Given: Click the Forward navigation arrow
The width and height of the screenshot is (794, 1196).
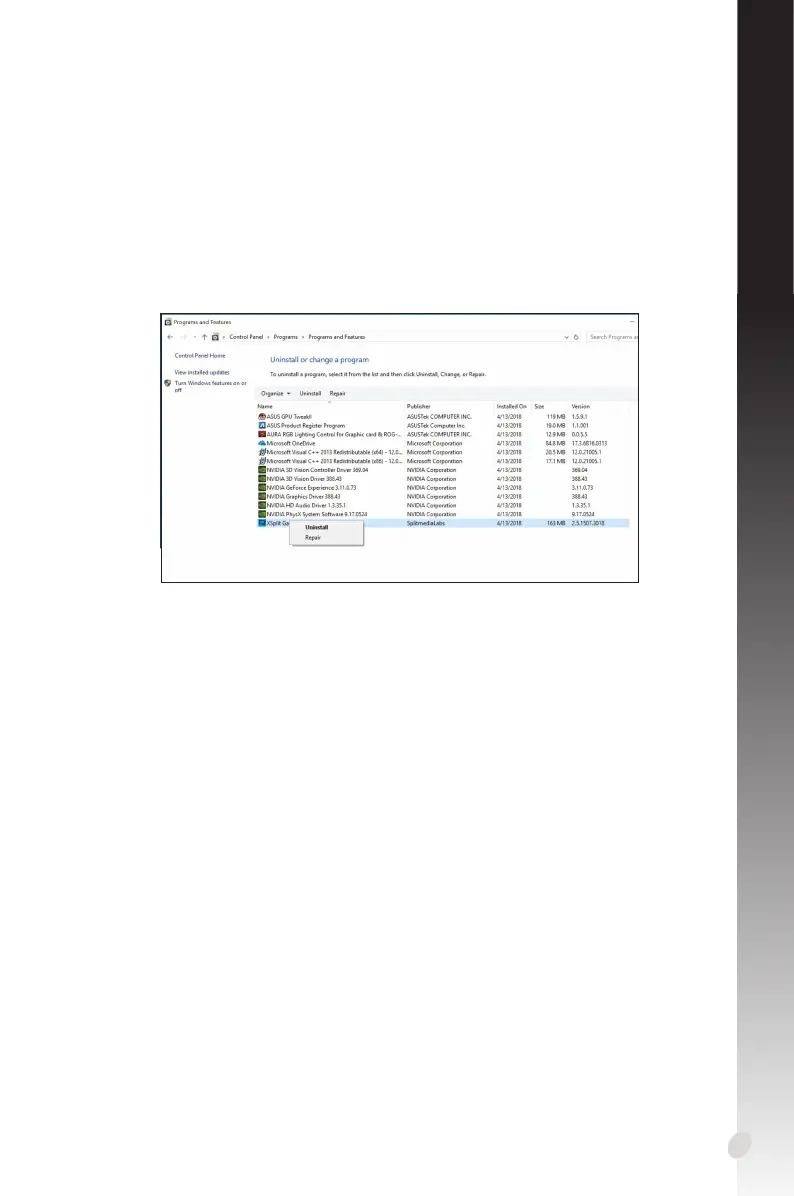Looking at the screenshot, I should (x=183, y=337).
